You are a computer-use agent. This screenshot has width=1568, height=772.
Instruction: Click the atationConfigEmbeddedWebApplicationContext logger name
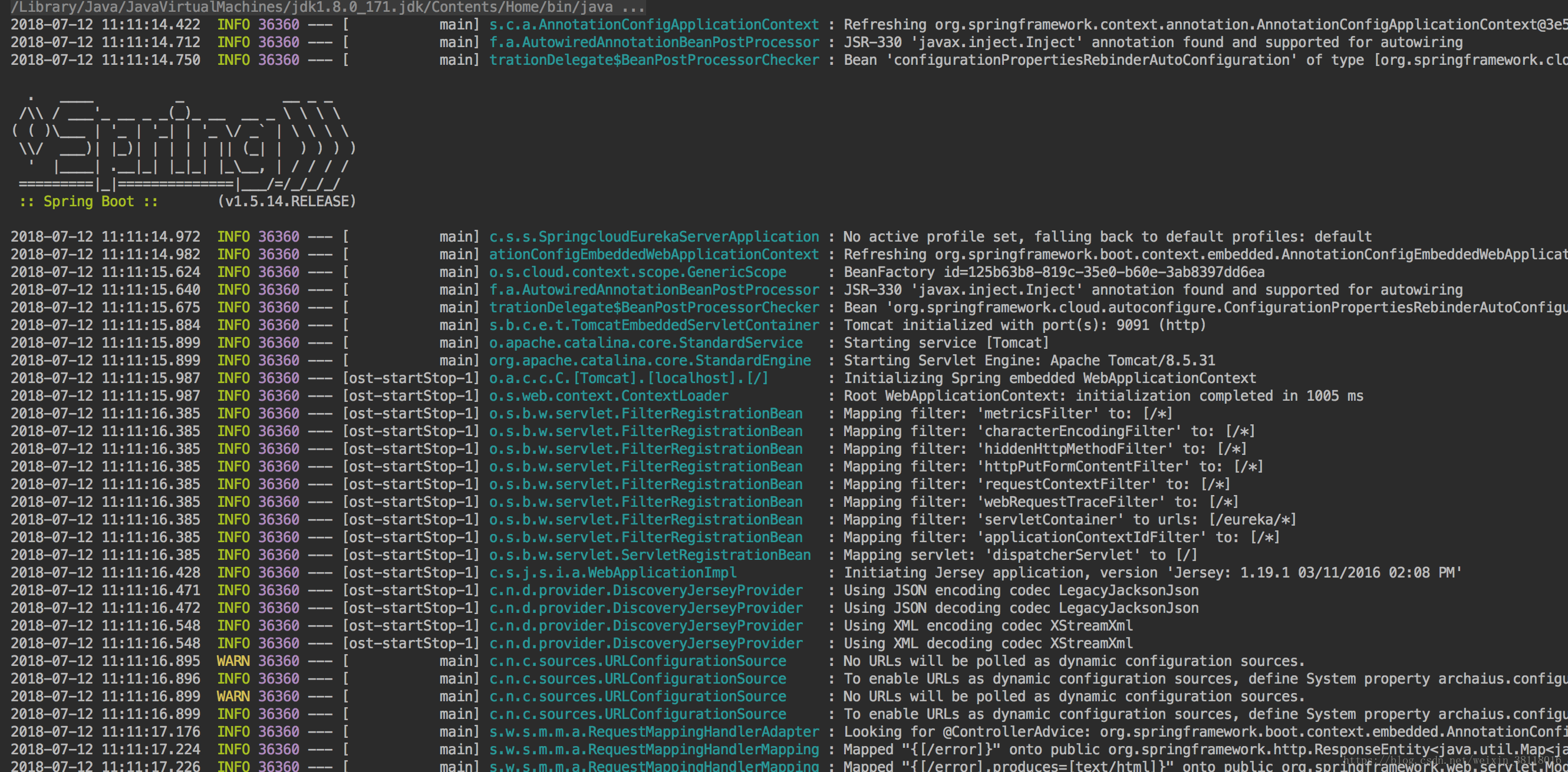[654, 255]
